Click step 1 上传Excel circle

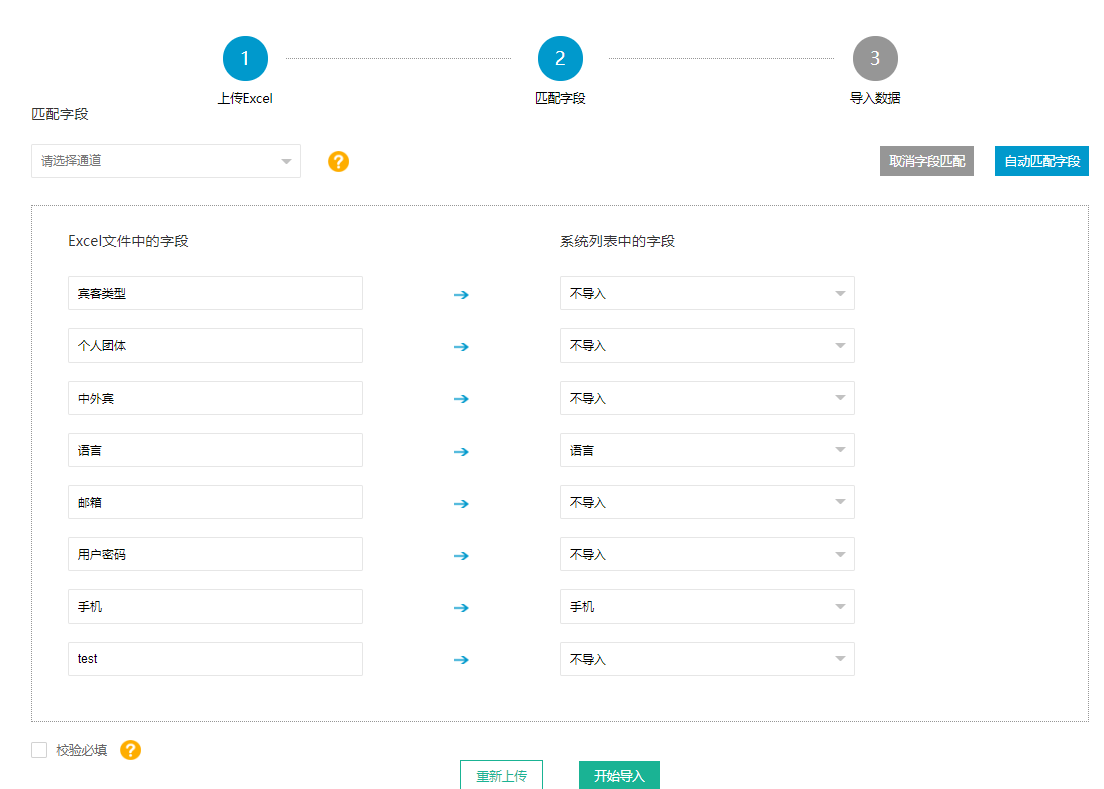[x=245, y=59]
